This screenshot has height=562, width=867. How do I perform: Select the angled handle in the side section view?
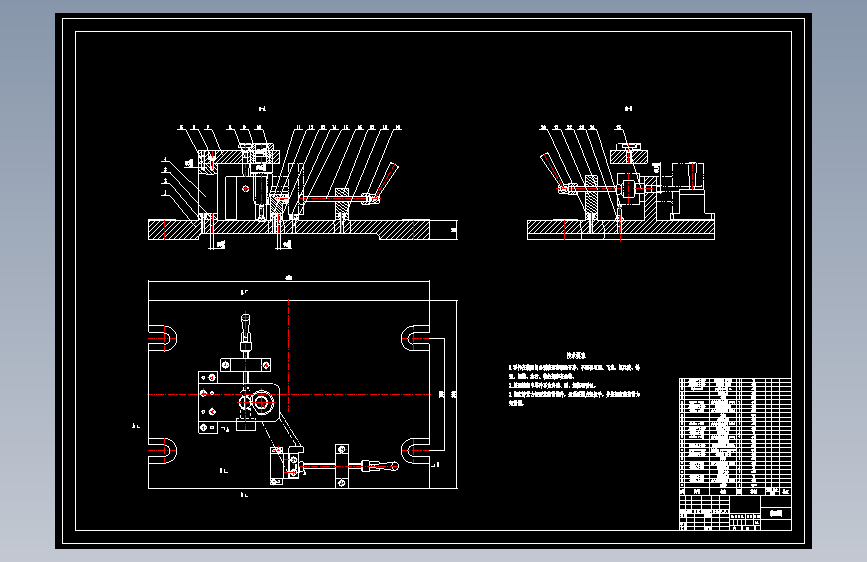[x=551, y=171]
